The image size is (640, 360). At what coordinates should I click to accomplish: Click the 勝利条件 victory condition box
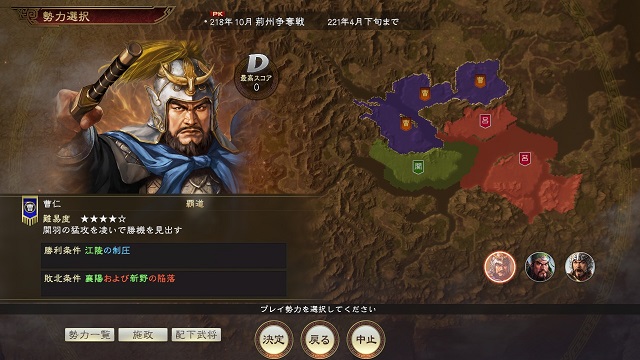click(x=163, y=256)
